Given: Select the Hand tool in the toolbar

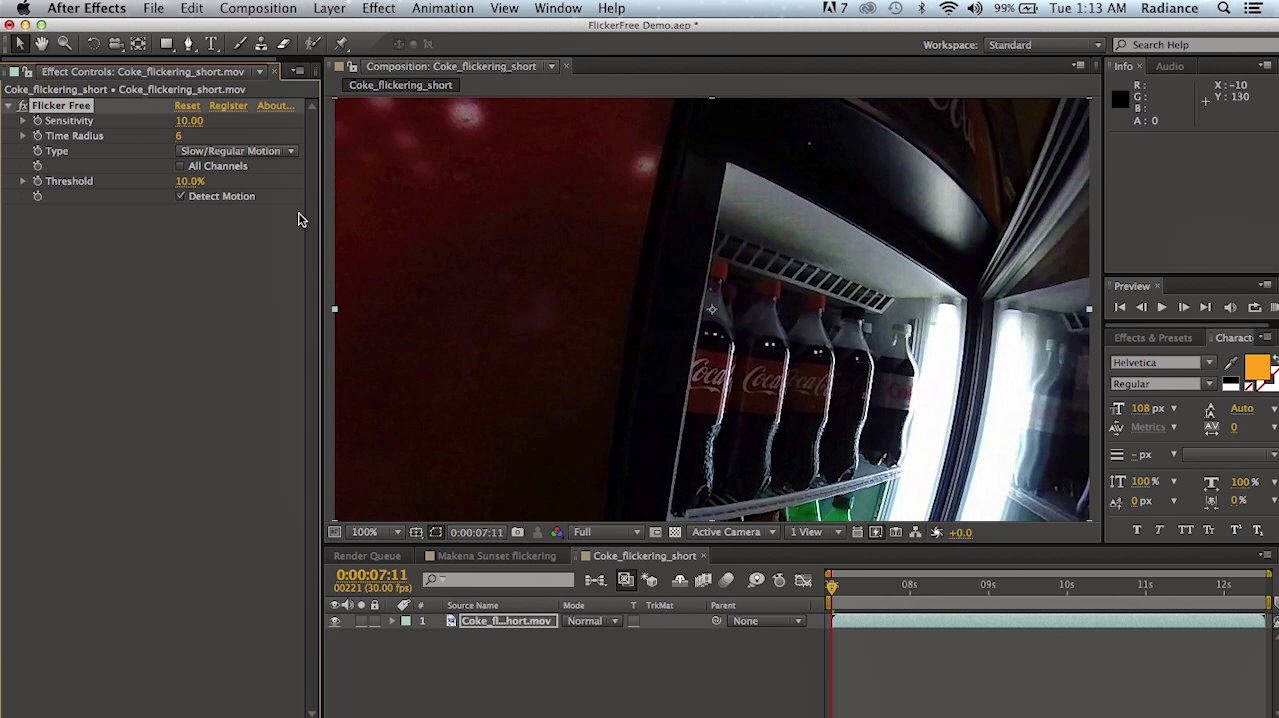Looking at the screenshot, I should (41, 43).
